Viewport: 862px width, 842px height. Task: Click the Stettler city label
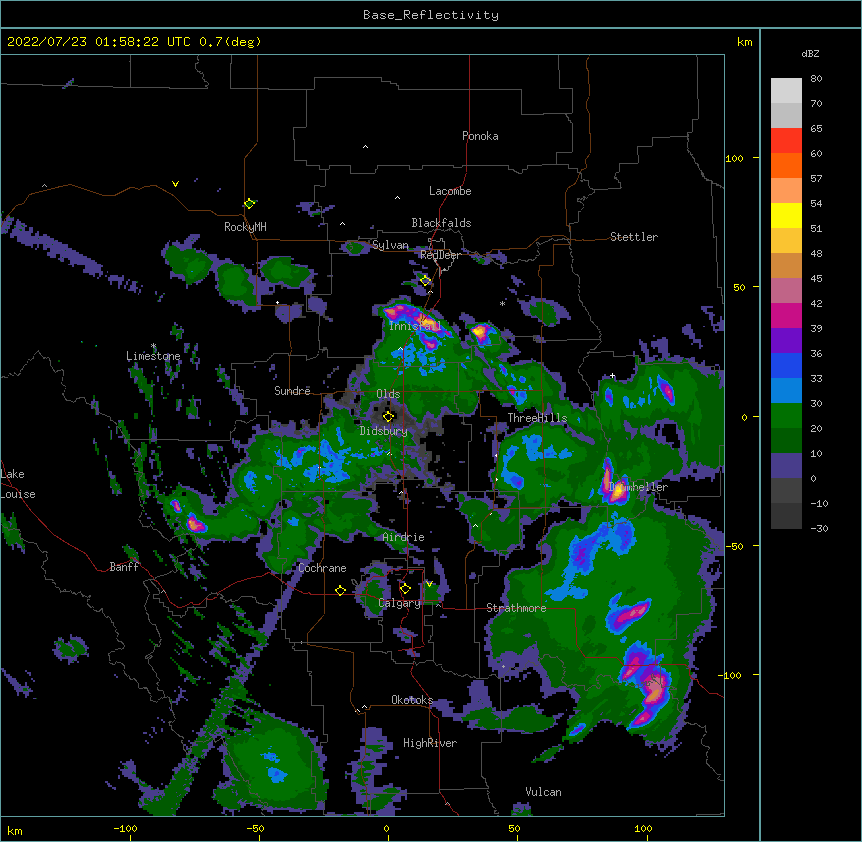[634, 237]
